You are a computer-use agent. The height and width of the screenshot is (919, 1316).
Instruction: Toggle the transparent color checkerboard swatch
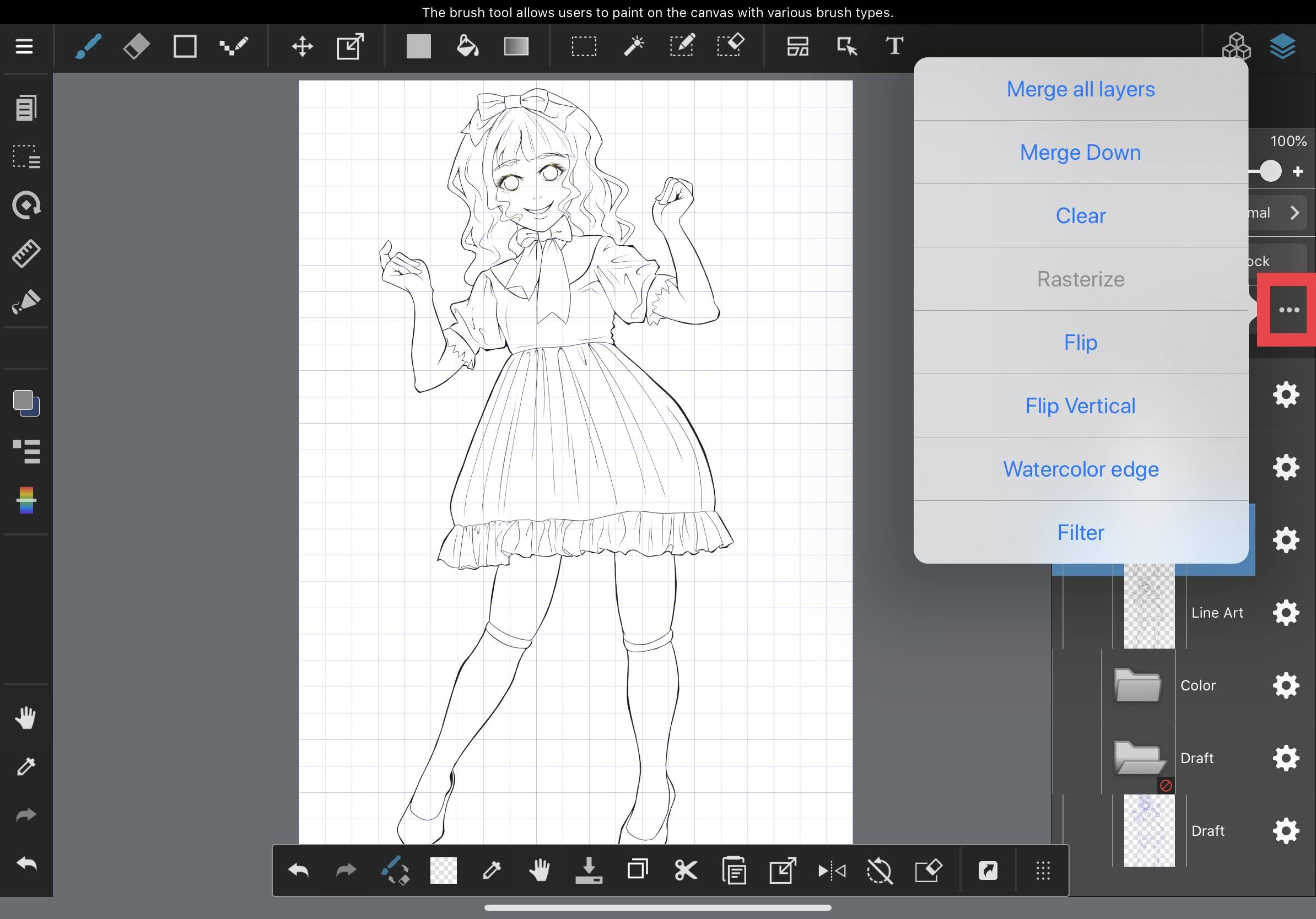tap(444, 871)
